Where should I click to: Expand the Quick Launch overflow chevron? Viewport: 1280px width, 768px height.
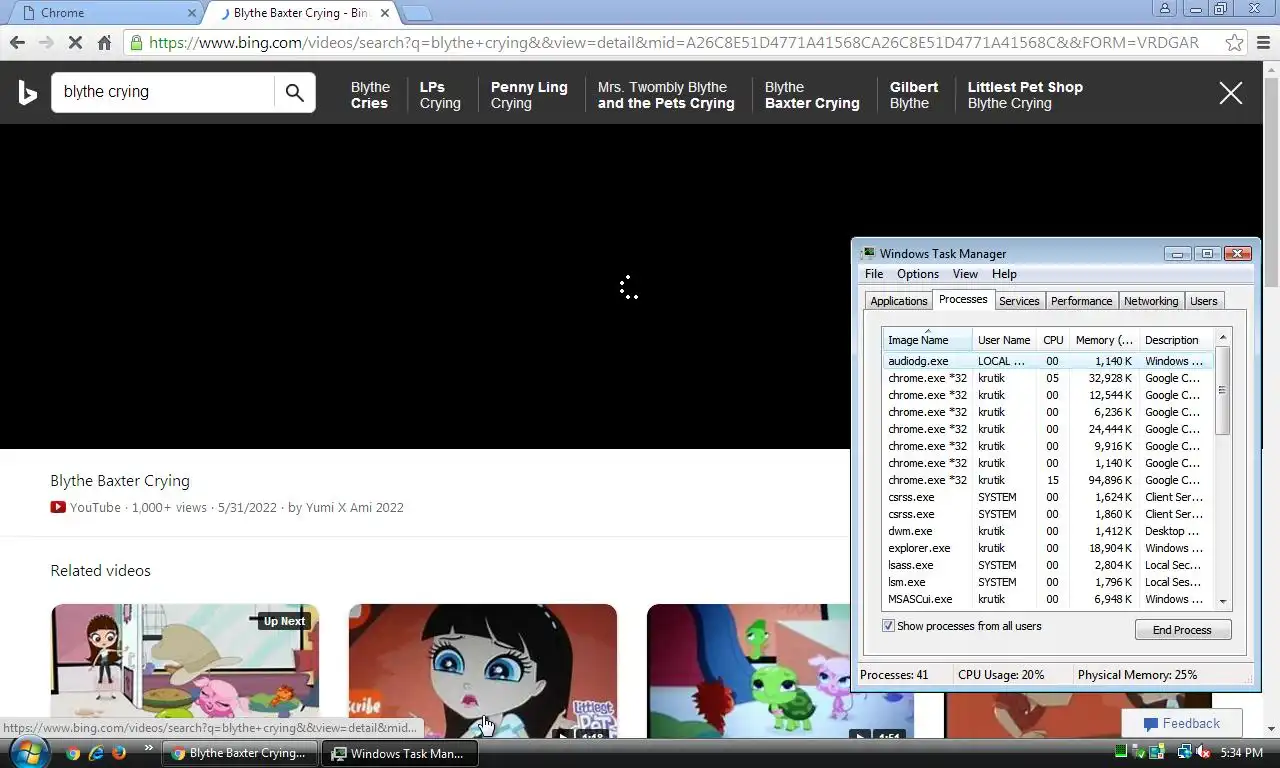pos(149,748)
